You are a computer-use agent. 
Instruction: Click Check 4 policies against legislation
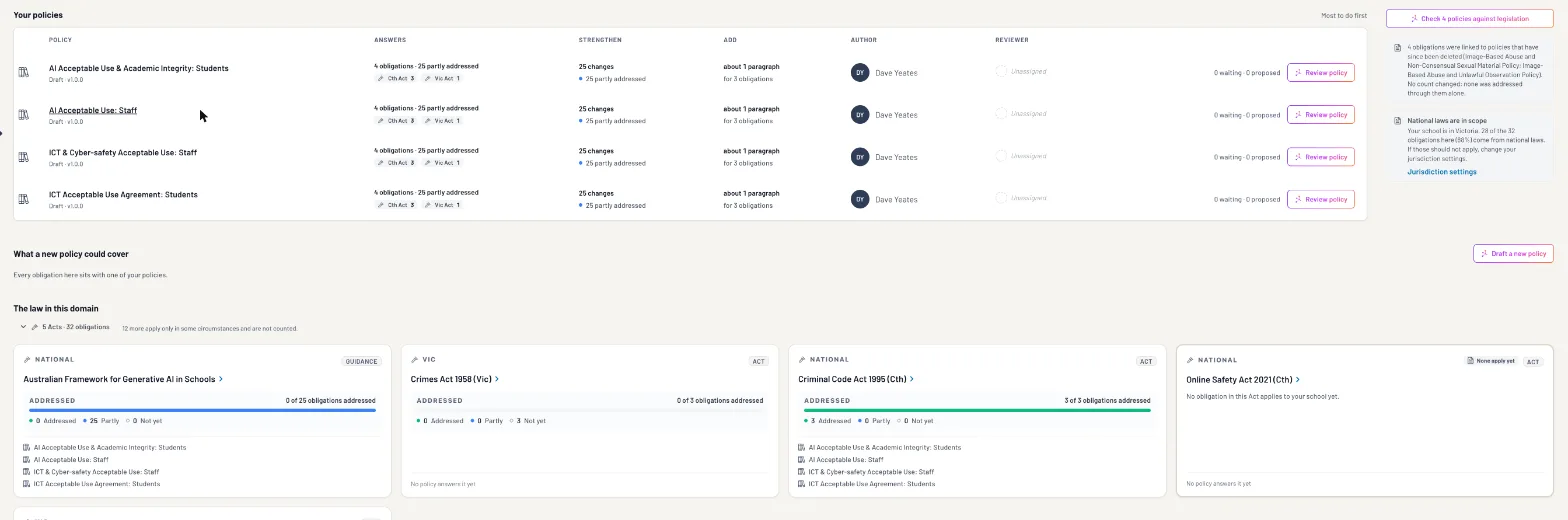point(1469,19)
